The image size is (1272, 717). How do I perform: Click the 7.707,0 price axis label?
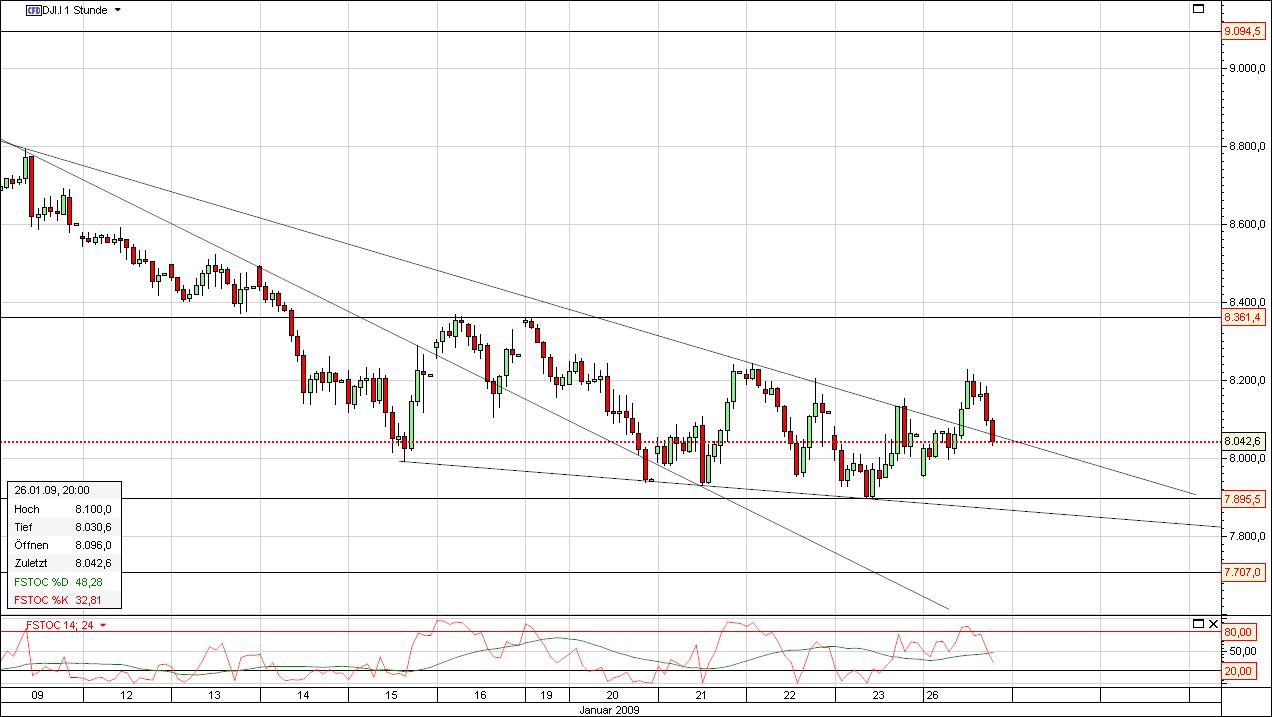coord(1243,572)
